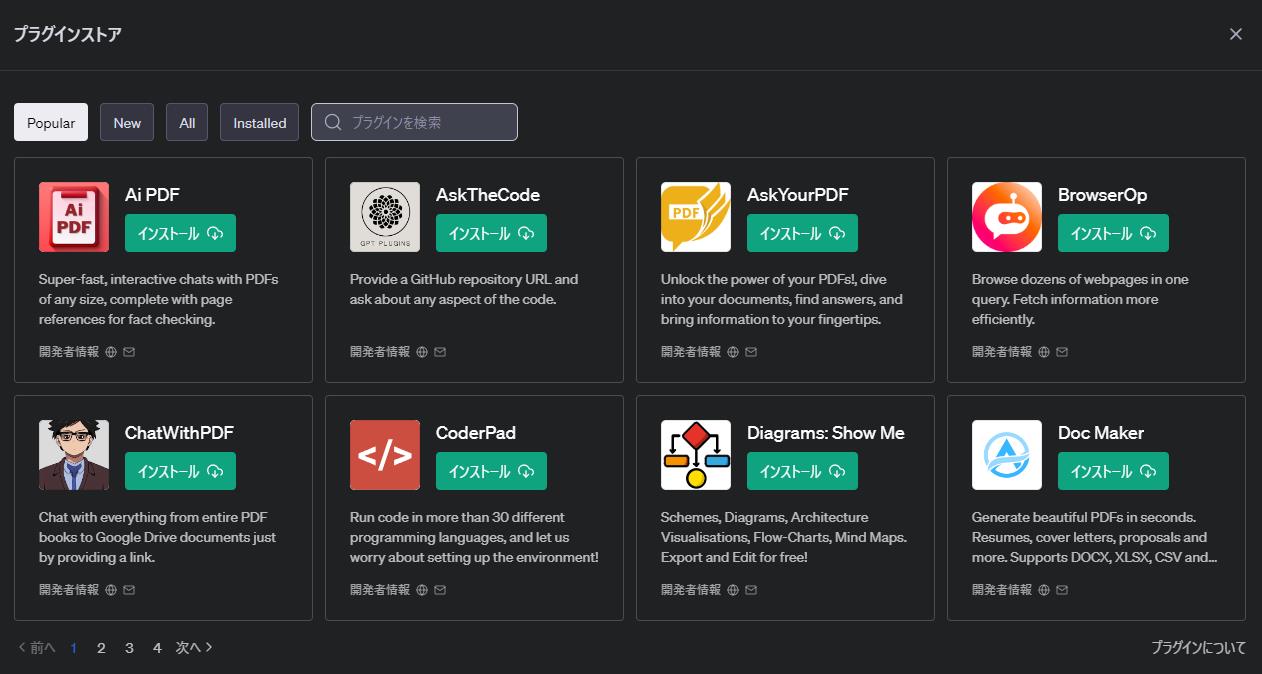Open Ai PDF developer email icon
Image resolution: width=1262 pixels, height=674 pixels.
click(129, 352)
